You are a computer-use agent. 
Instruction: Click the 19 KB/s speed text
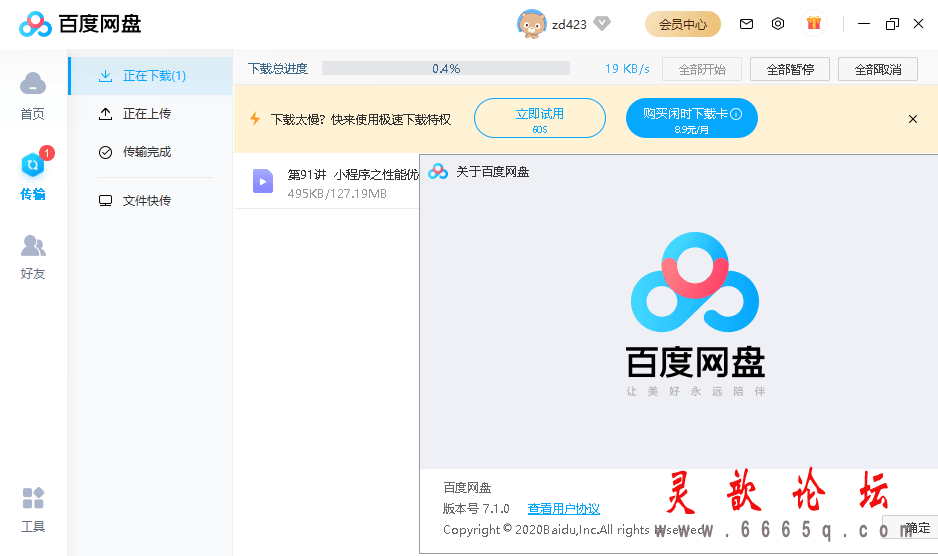(x=627, y=69)
